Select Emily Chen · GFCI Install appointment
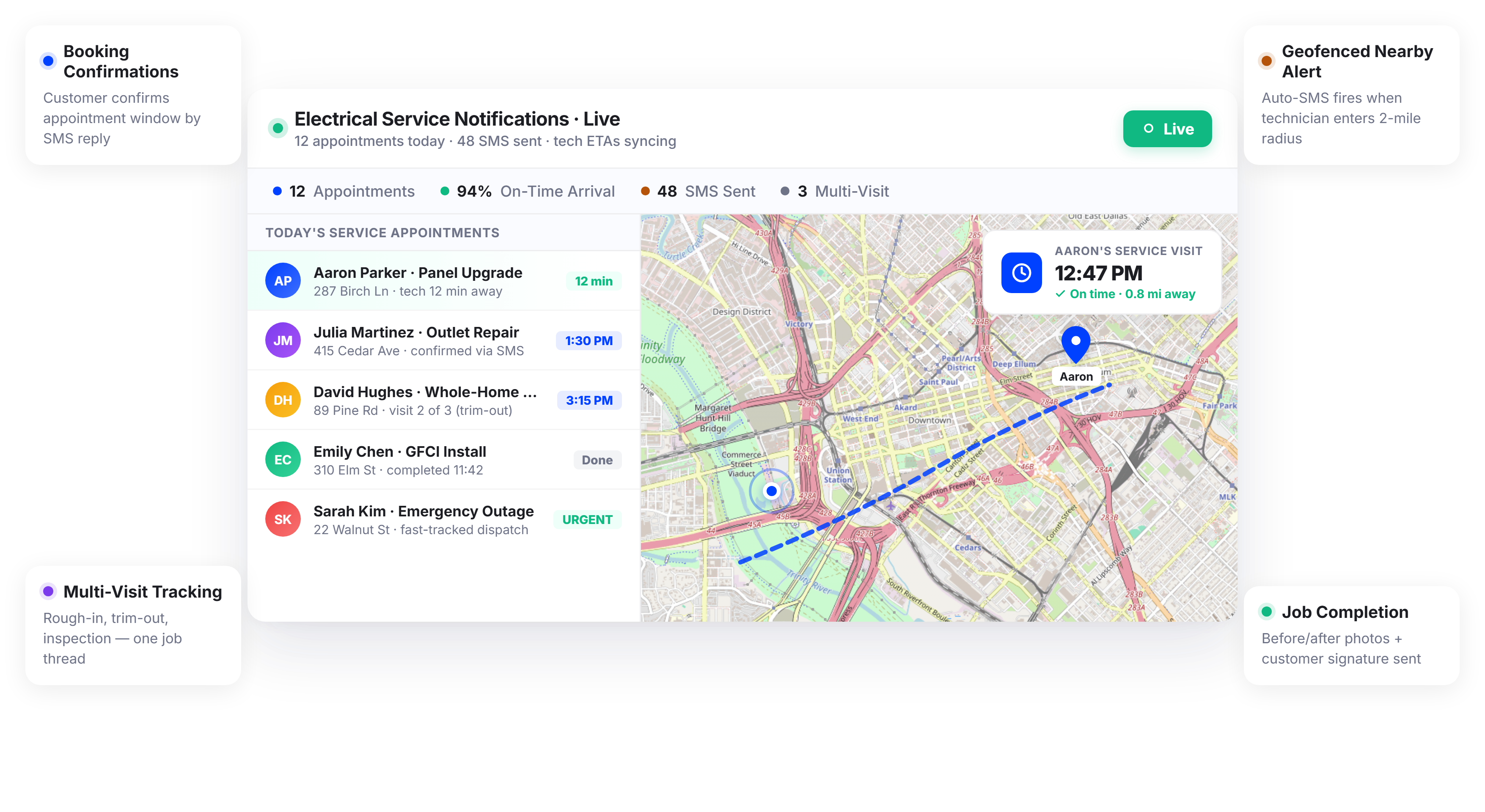This screenshot has width=1485, height=812. click(x=443, y=460)
